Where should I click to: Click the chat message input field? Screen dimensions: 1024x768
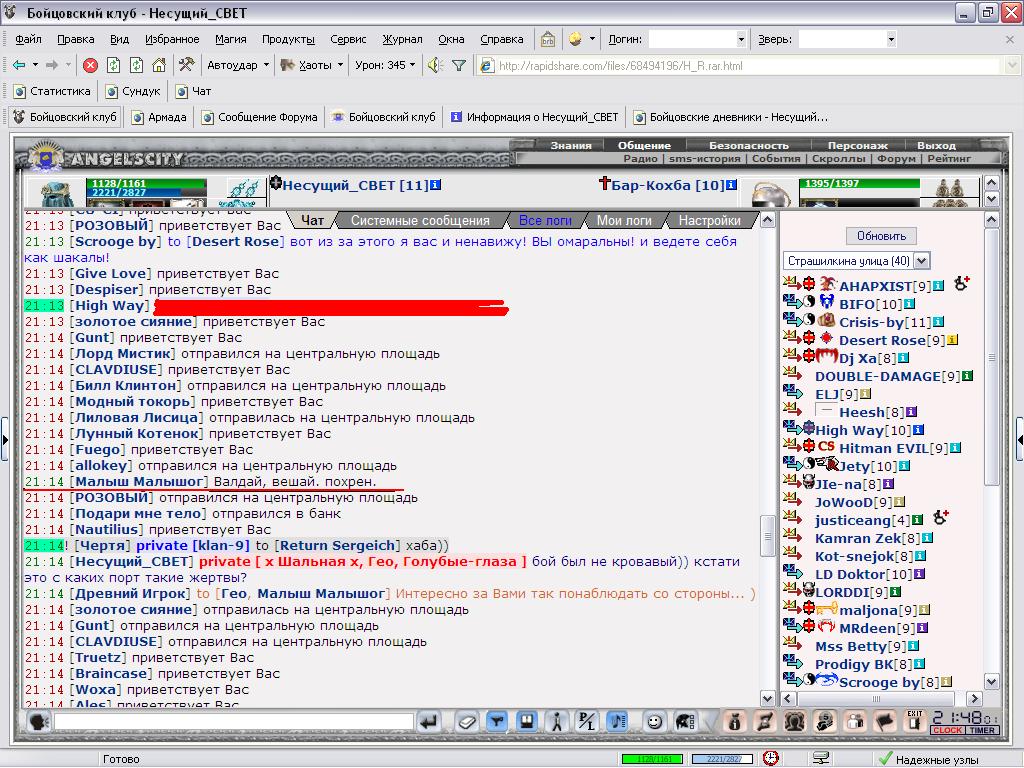(234, 722)
